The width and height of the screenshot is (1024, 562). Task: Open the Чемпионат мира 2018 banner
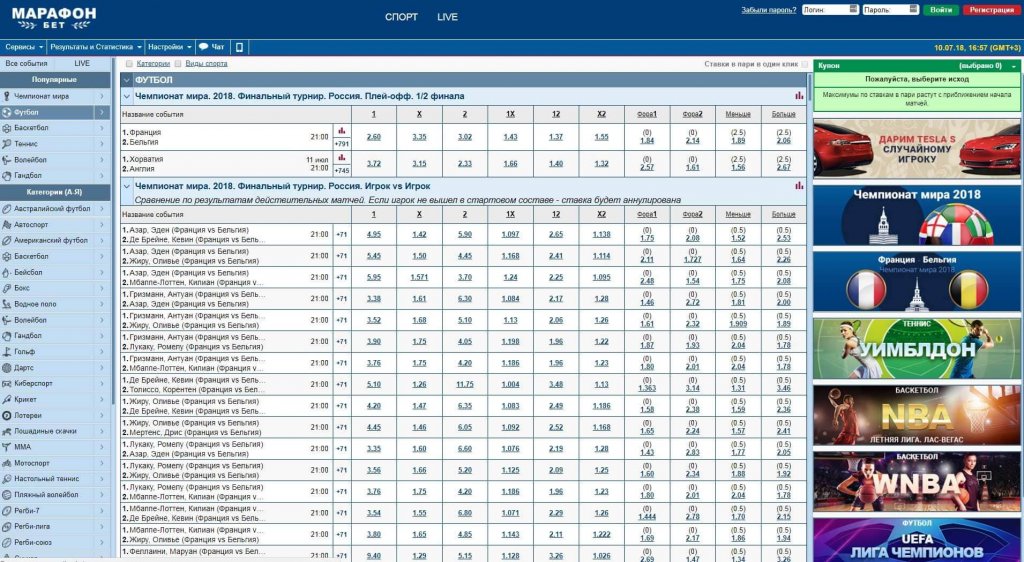coord(917,215)
